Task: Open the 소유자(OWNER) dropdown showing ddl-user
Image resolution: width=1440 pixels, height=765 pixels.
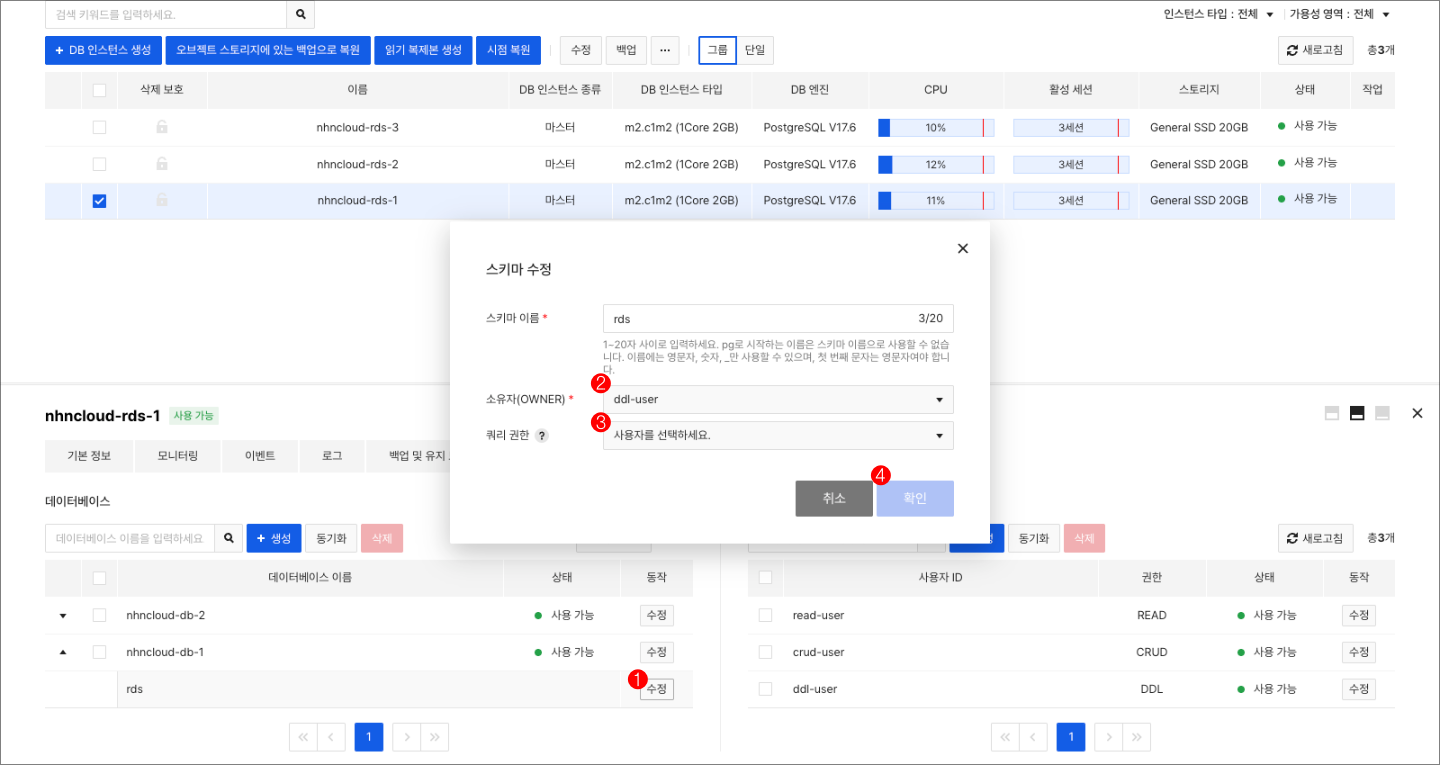Action: click(777, 398)
